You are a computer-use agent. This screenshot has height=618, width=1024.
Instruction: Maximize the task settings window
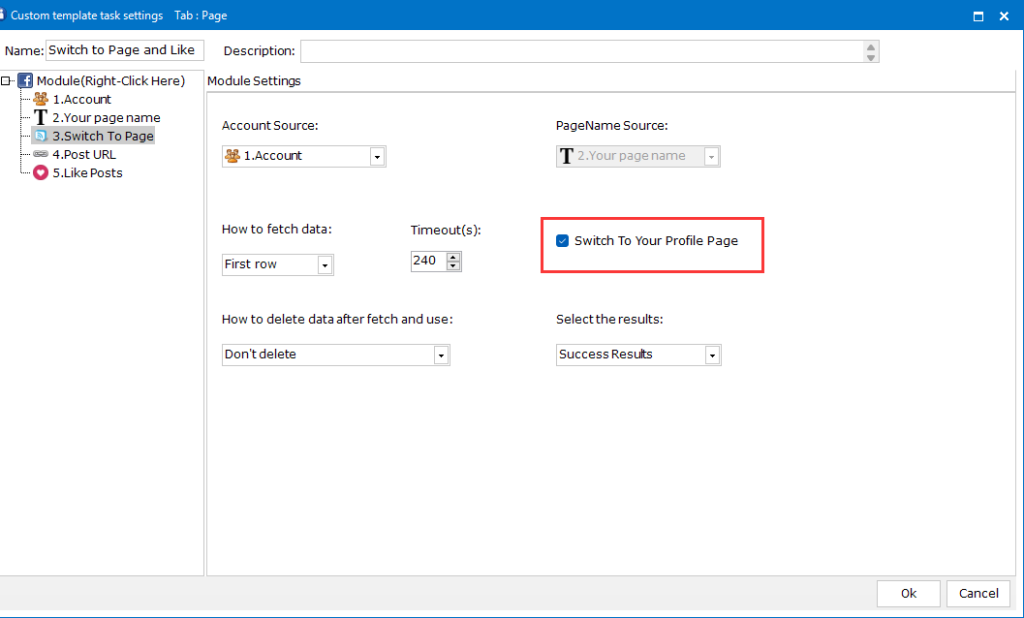pos(978,16)
